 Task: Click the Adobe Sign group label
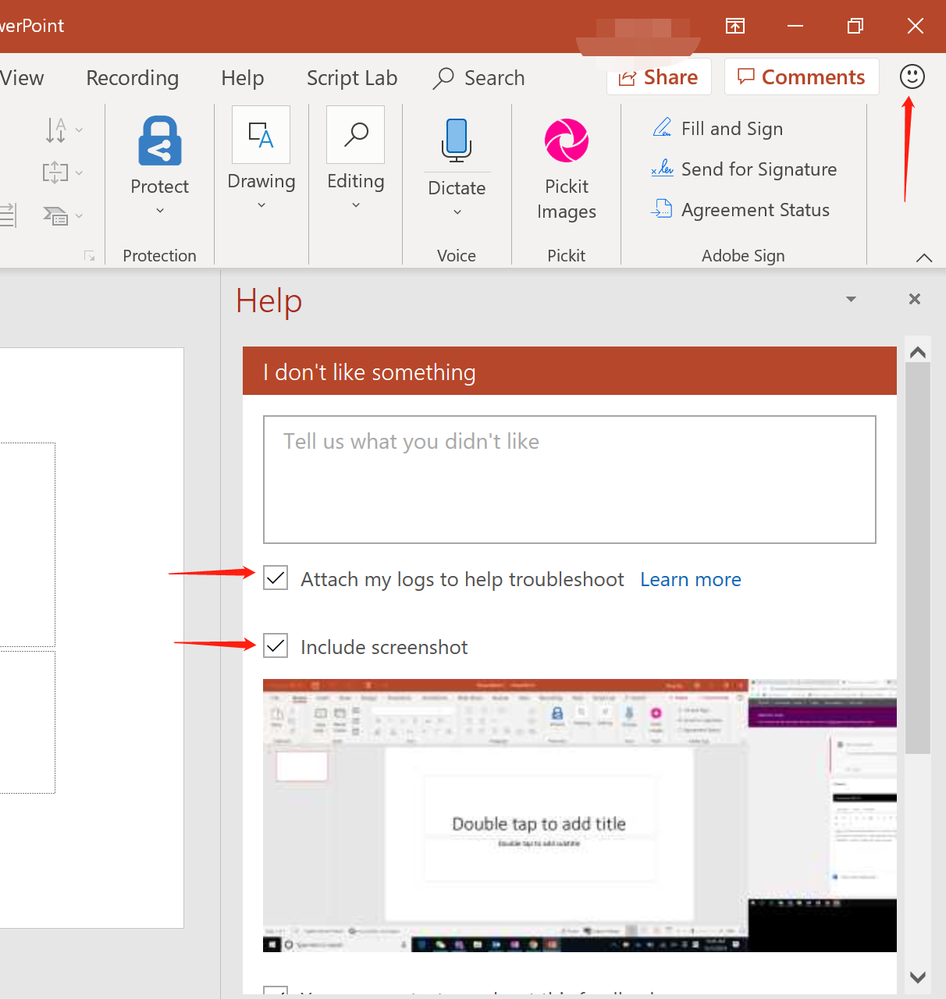743,255
